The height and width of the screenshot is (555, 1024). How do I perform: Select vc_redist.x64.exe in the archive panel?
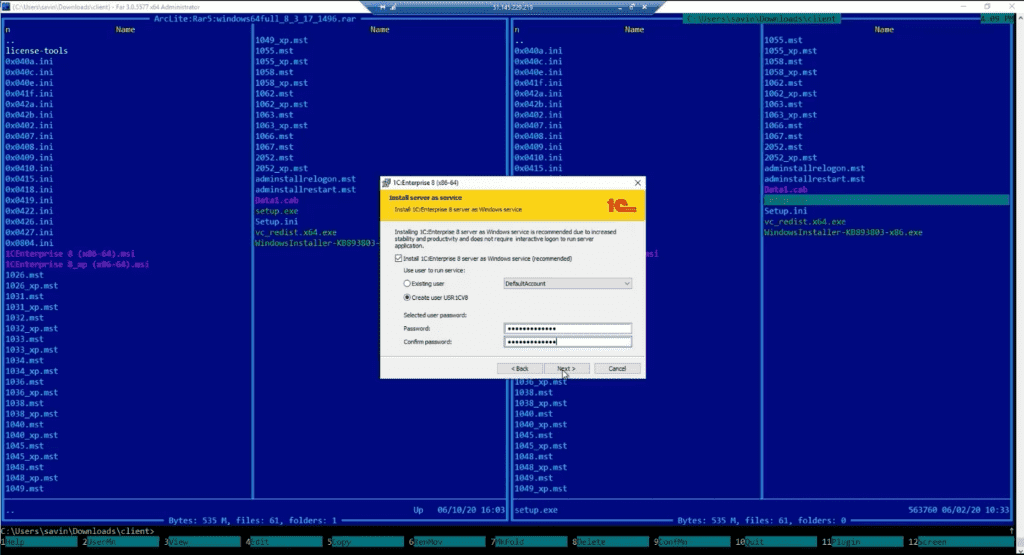tap(296, 232)
